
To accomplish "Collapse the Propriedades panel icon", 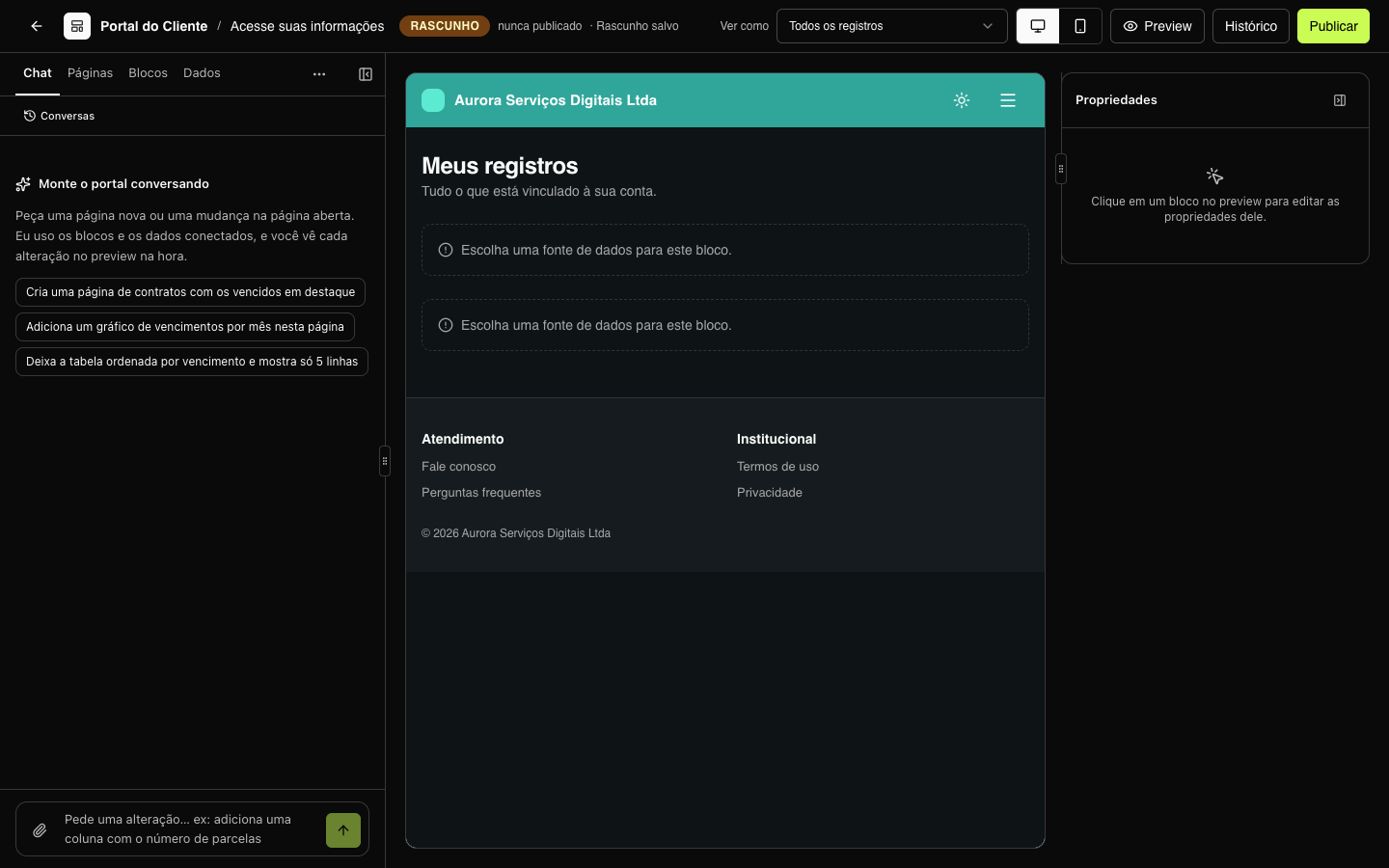I will pos(1340,100).
